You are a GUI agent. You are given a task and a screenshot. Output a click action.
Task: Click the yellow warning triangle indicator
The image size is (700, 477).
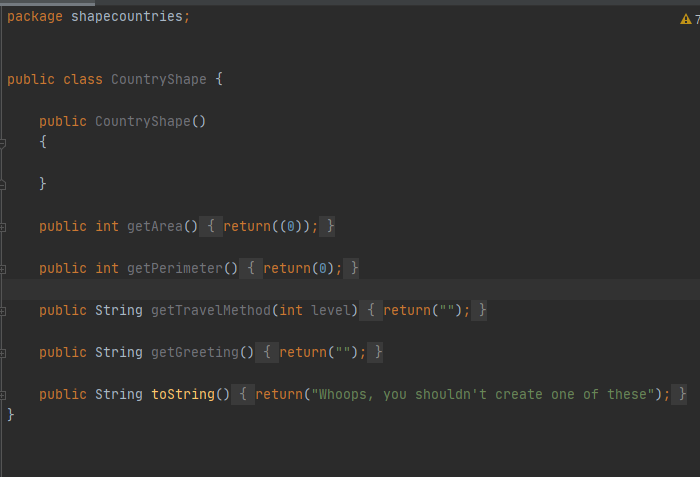[685, 19]
